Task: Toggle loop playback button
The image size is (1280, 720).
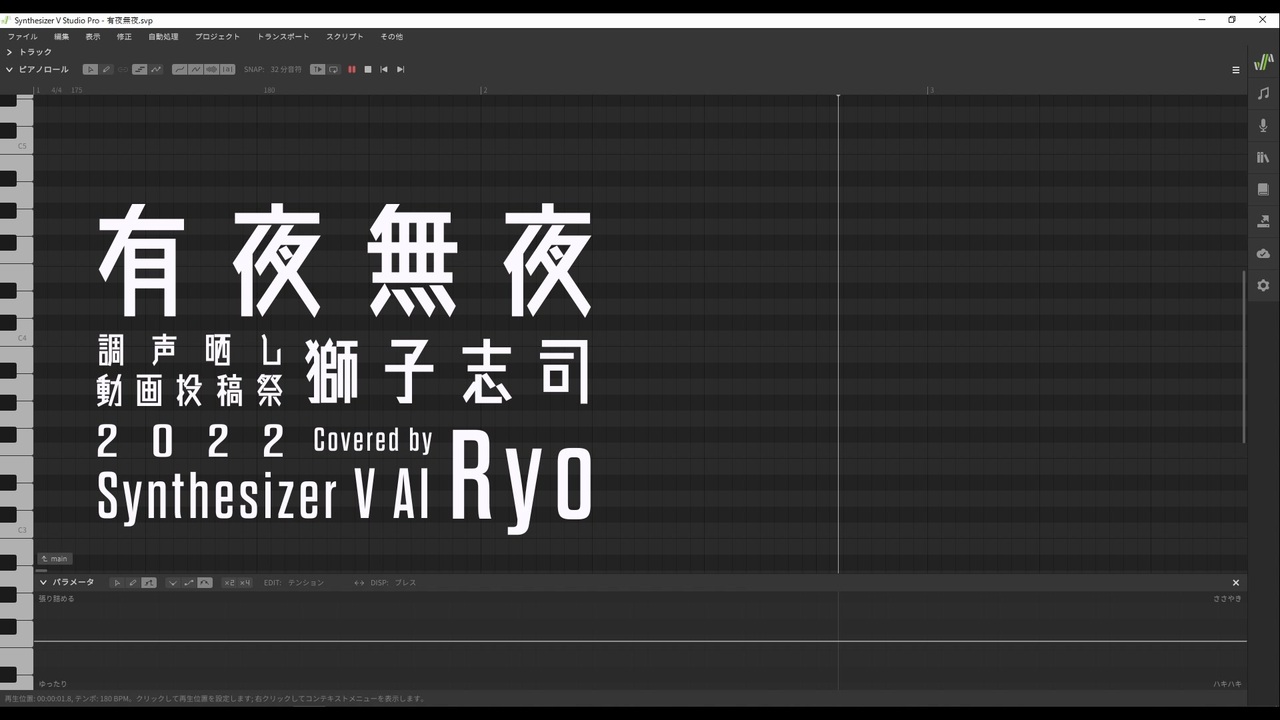Action: click(x=334, y=69)
